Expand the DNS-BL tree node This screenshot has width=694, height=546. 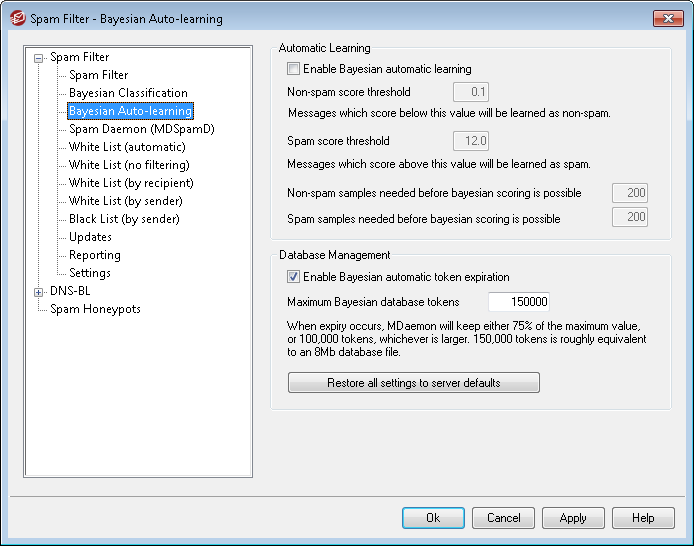tap(39, 292)
